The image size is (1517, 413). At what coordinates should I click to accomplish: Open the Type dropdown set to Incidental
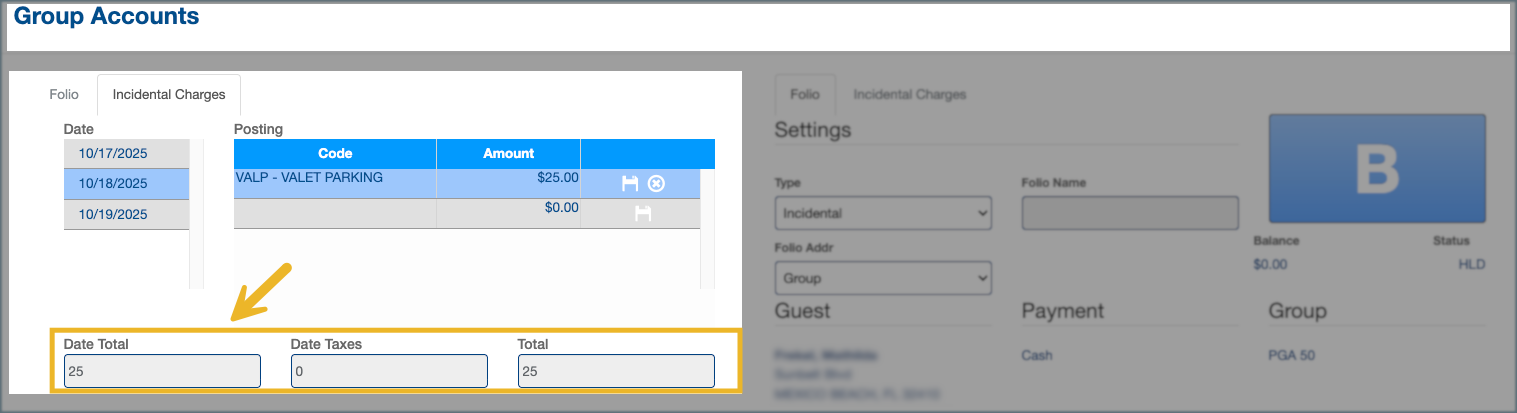(x=882, y=213)
